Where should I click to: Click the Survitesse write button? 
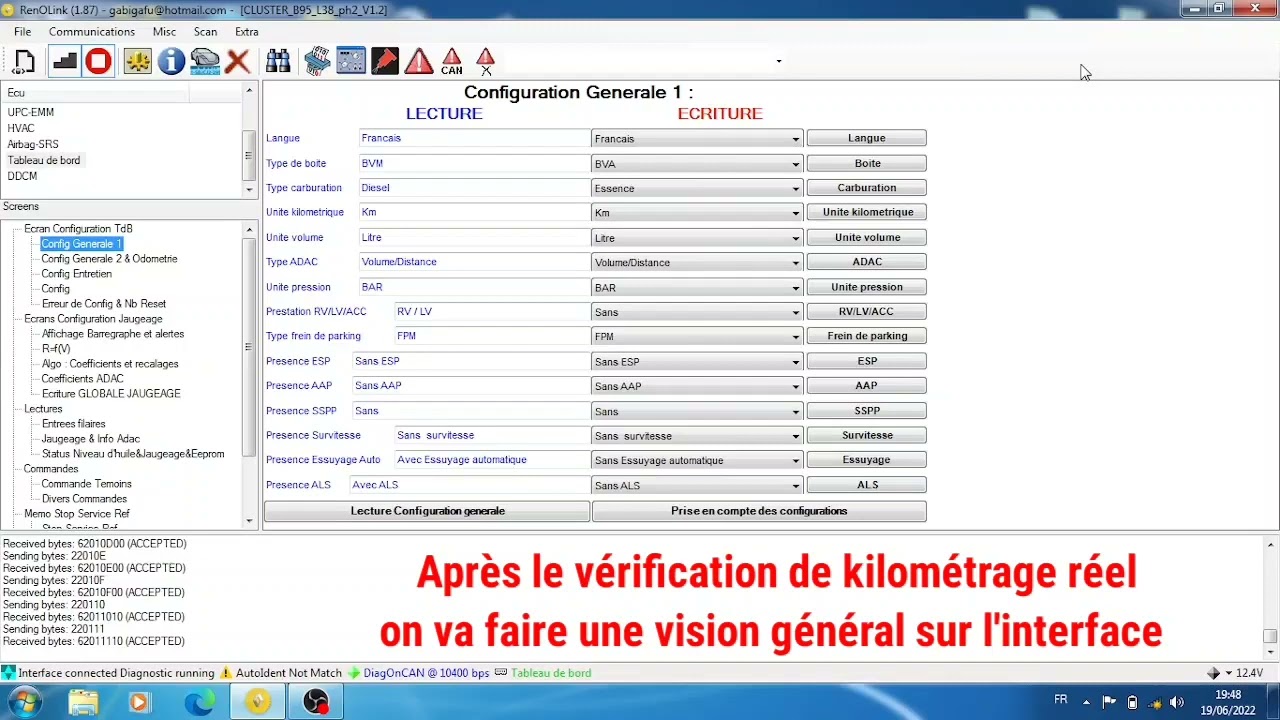pos(867,435)
